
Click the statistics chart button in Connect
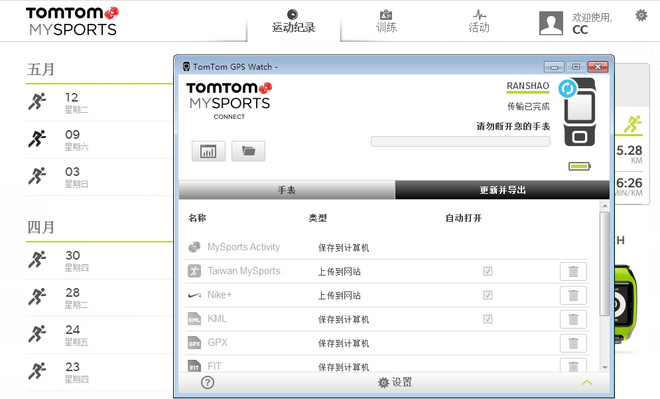pos(208,151)
